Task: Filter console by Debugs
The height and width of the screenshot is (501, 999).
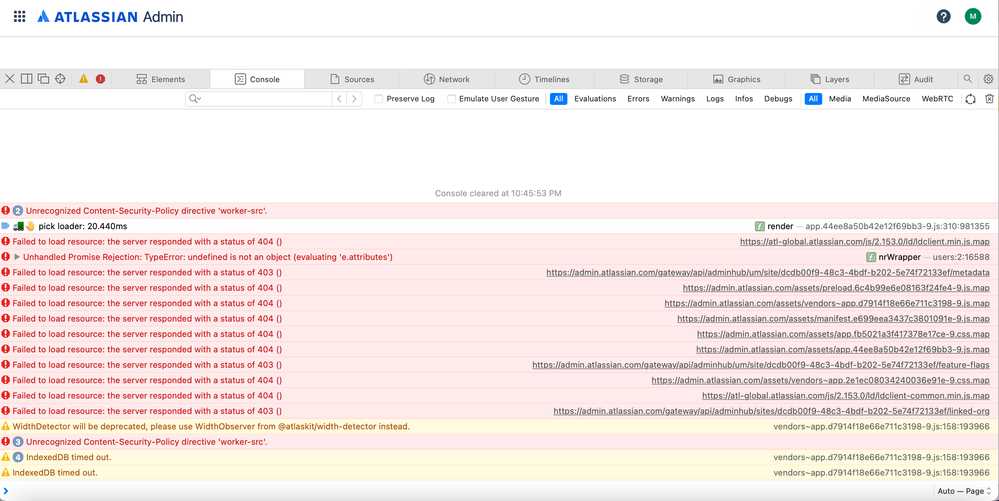Action: pyautogui.click(x=779, y=99)
